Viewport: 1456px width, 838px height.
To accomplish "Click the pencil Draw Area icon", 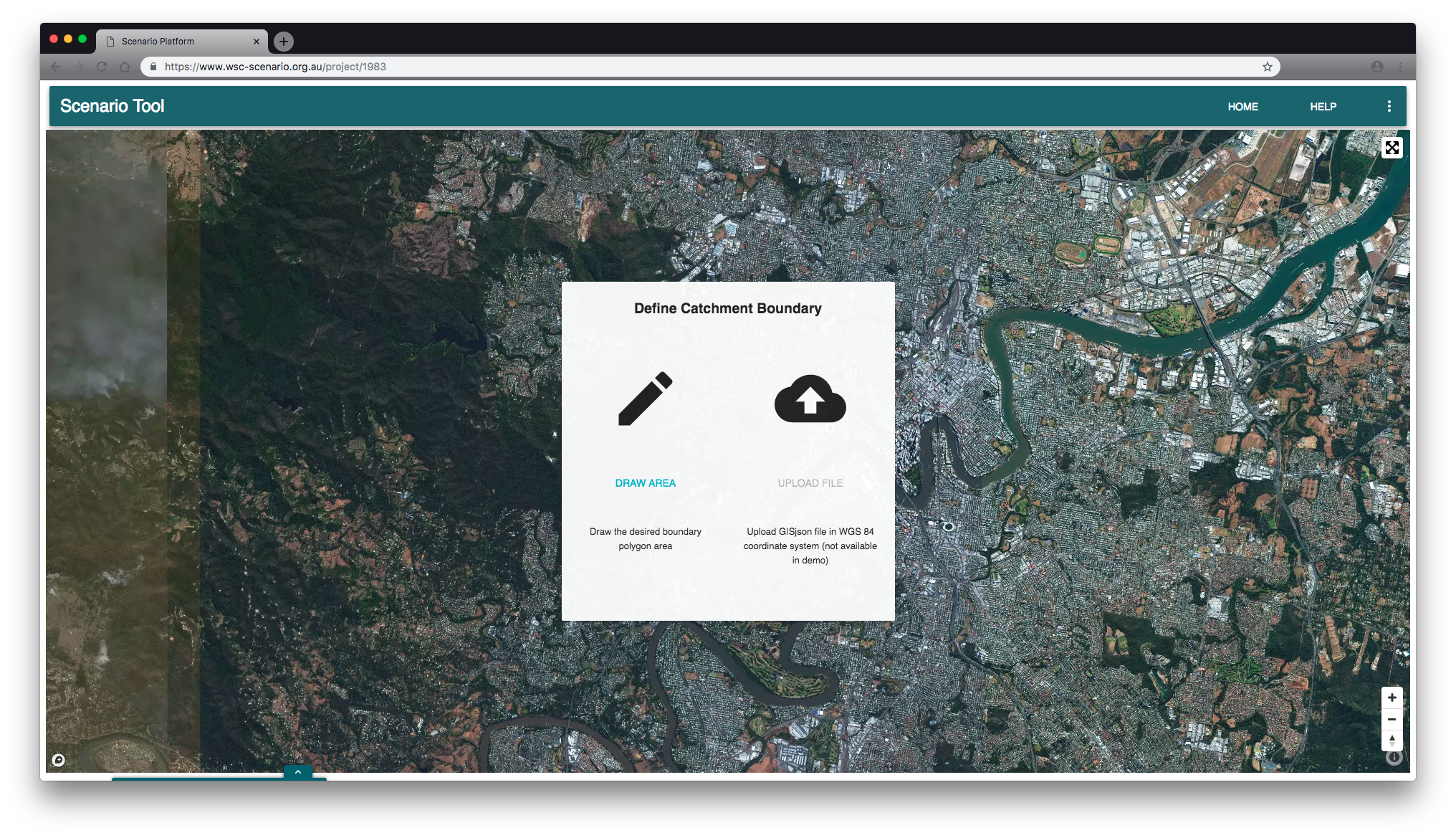I will pos(645,399).
